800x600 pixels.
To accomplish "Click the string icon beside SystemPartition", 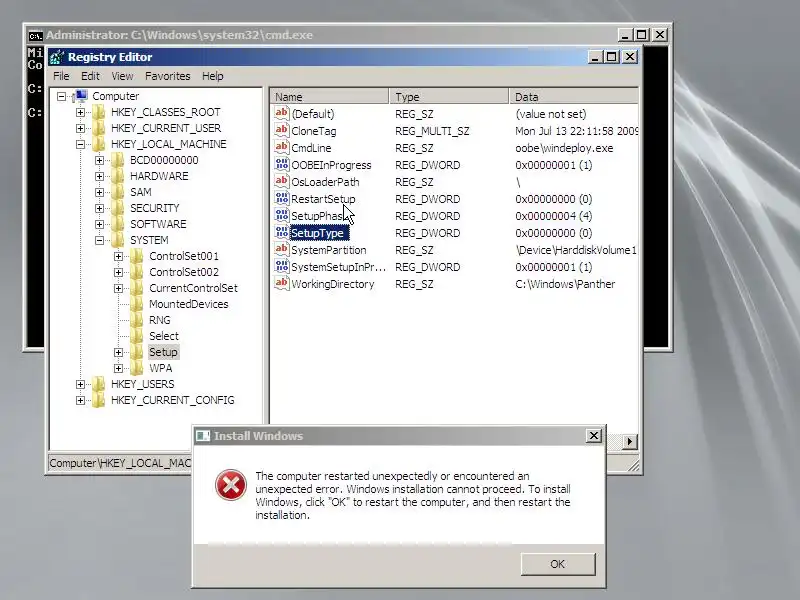I will [282, 249].
